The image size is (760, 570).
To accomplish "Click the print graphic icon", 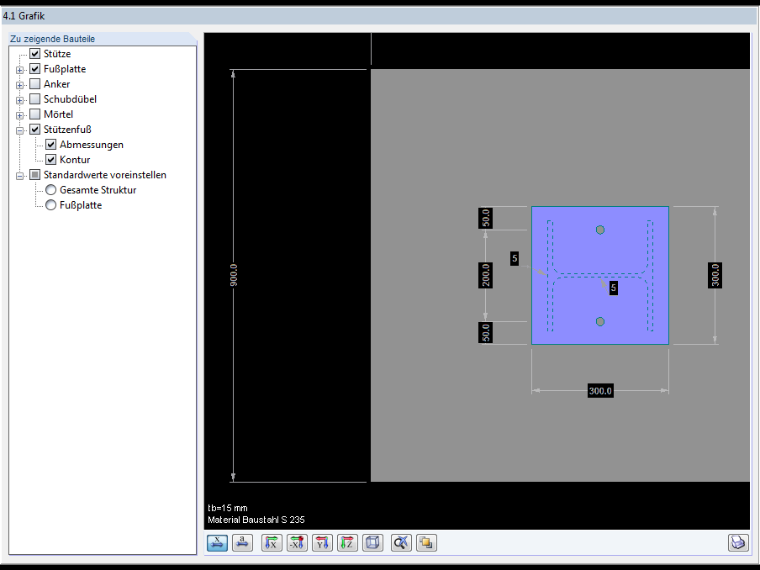I will pyautogui.click(x=738, y=542).
